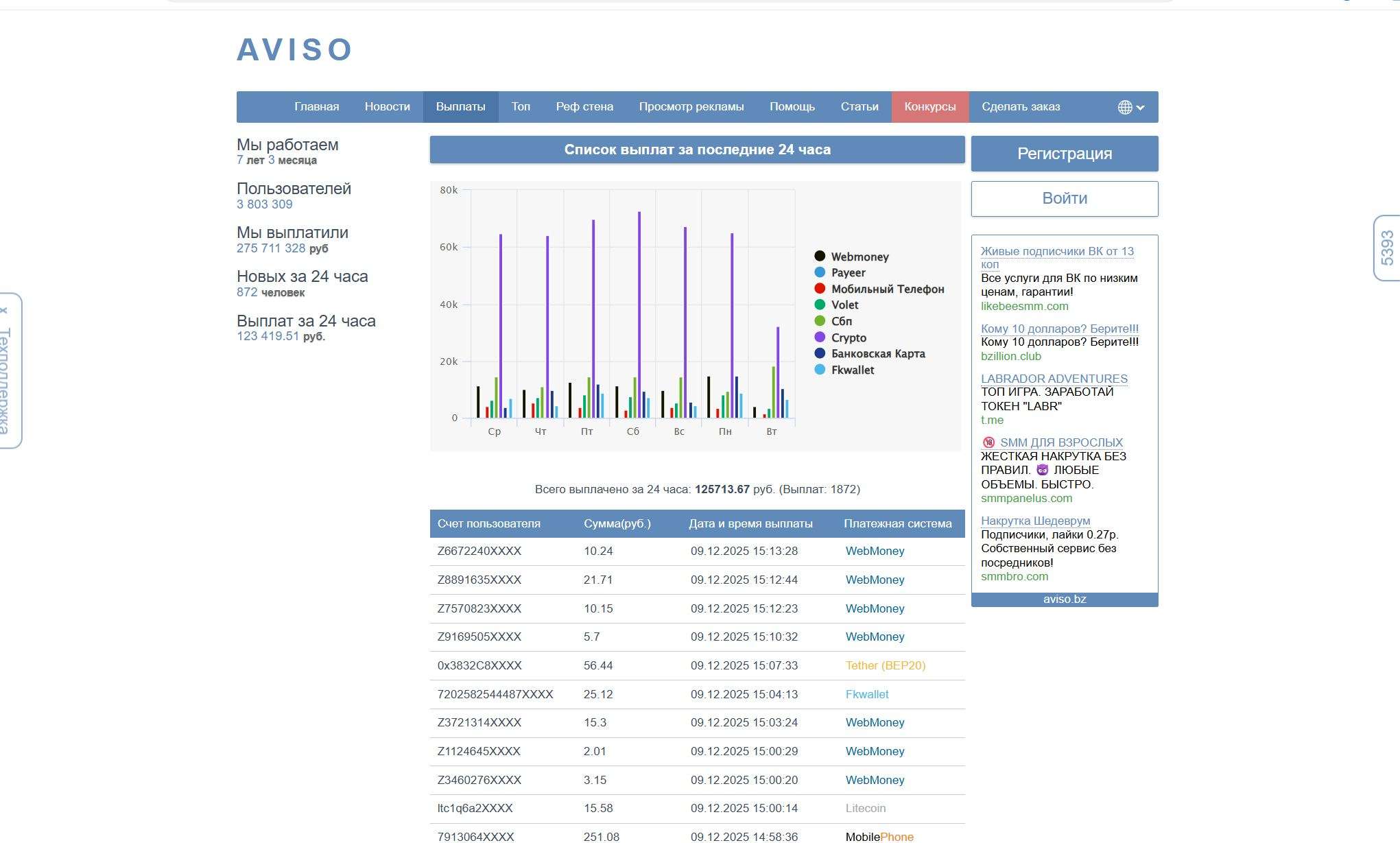
Task: Go to Просмотр рекламы page
Action: (691, 107)
